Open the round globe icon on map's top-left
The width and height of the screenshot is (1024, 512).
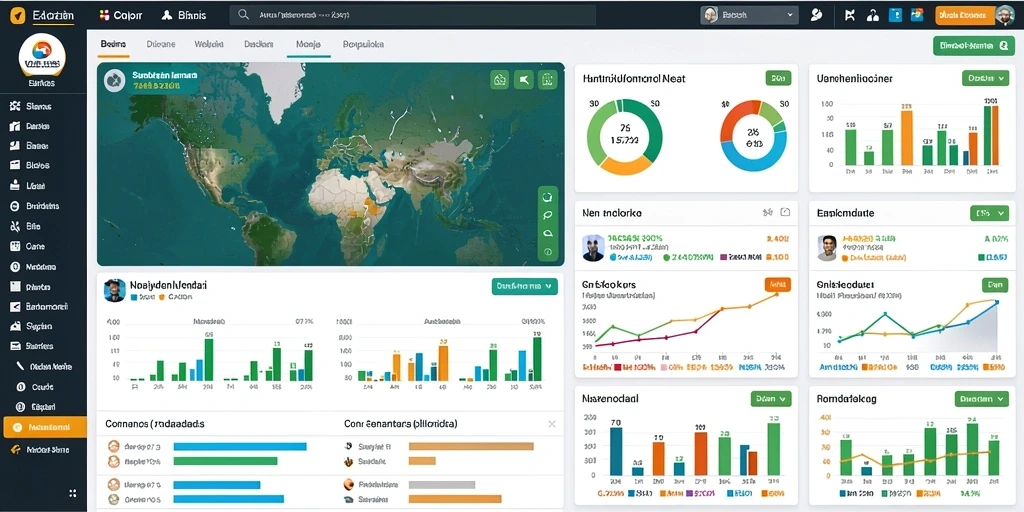pyautogui.click(x=114, y=81)
